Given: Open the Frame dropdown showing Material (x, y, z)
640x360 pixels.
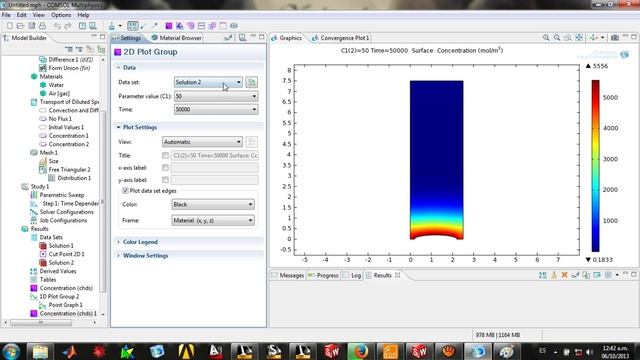Looking at the screenshot, I should (x=213, y=220).
